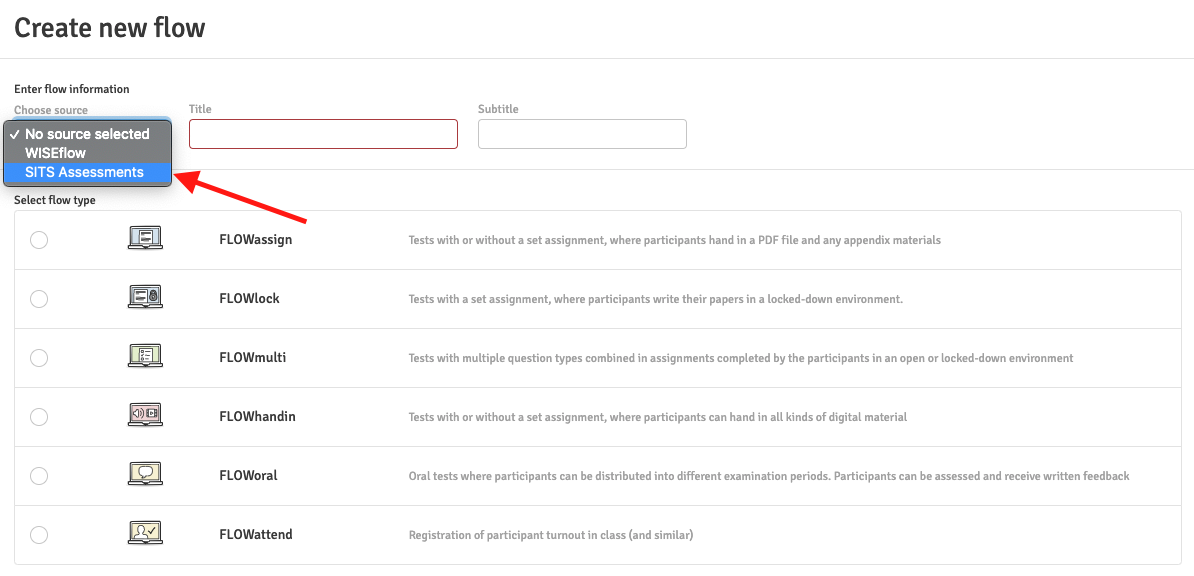Pick the FLOWattend radio button
1194x576 pixels.
coord(39,535)
